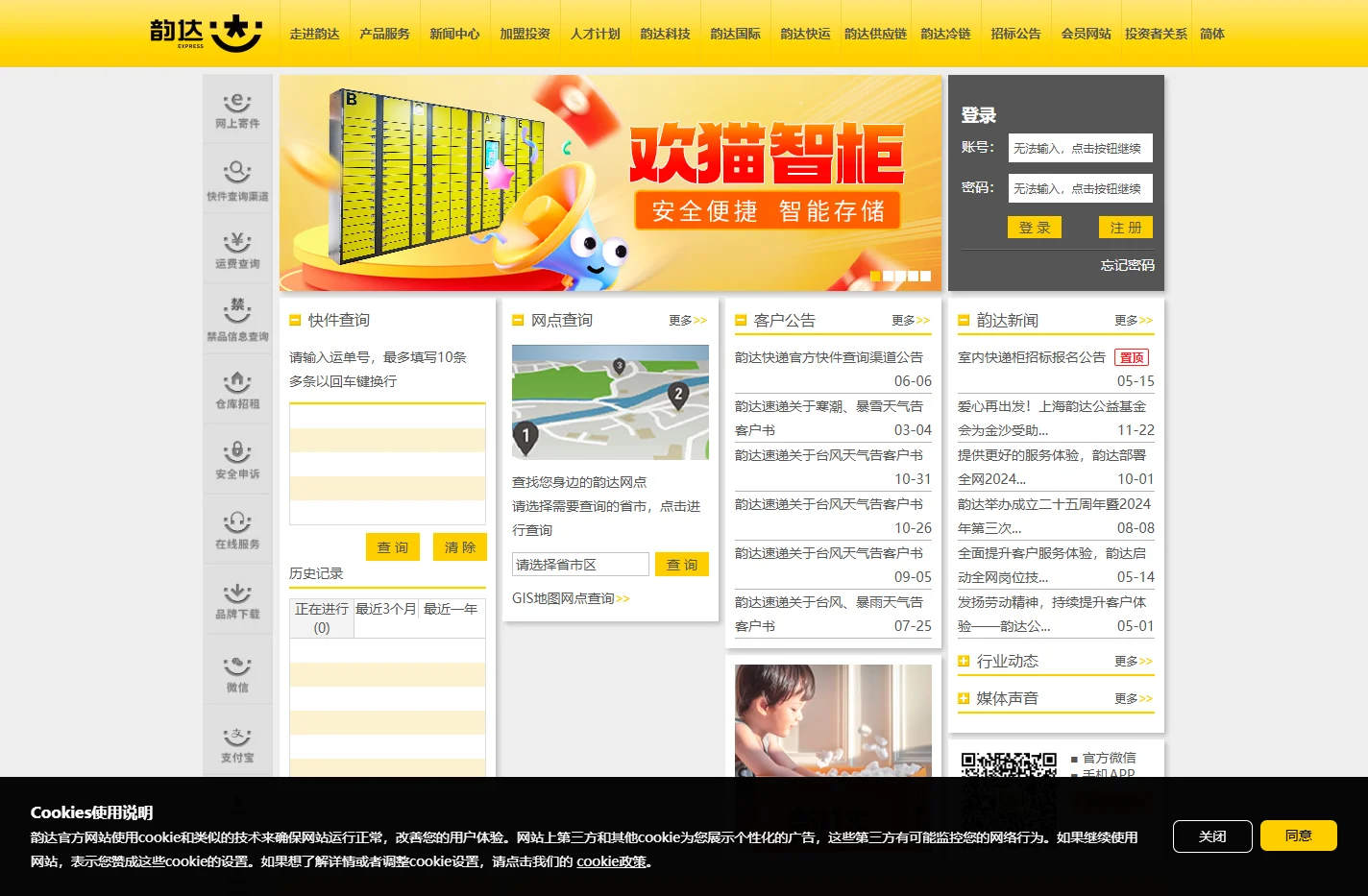This screenshot has width=1368, height=896.
Task: Open 支付宝 sidebar icon
Action: pos(237,740)
